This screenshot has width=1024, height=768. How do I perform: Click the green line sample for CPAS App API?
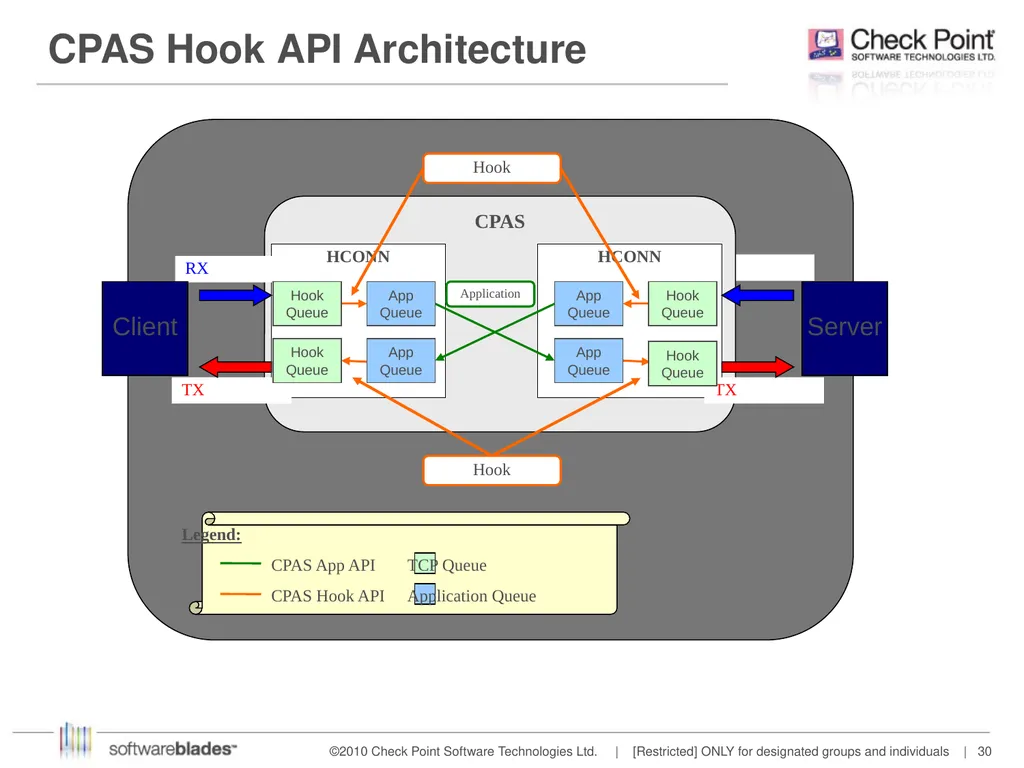240,563
